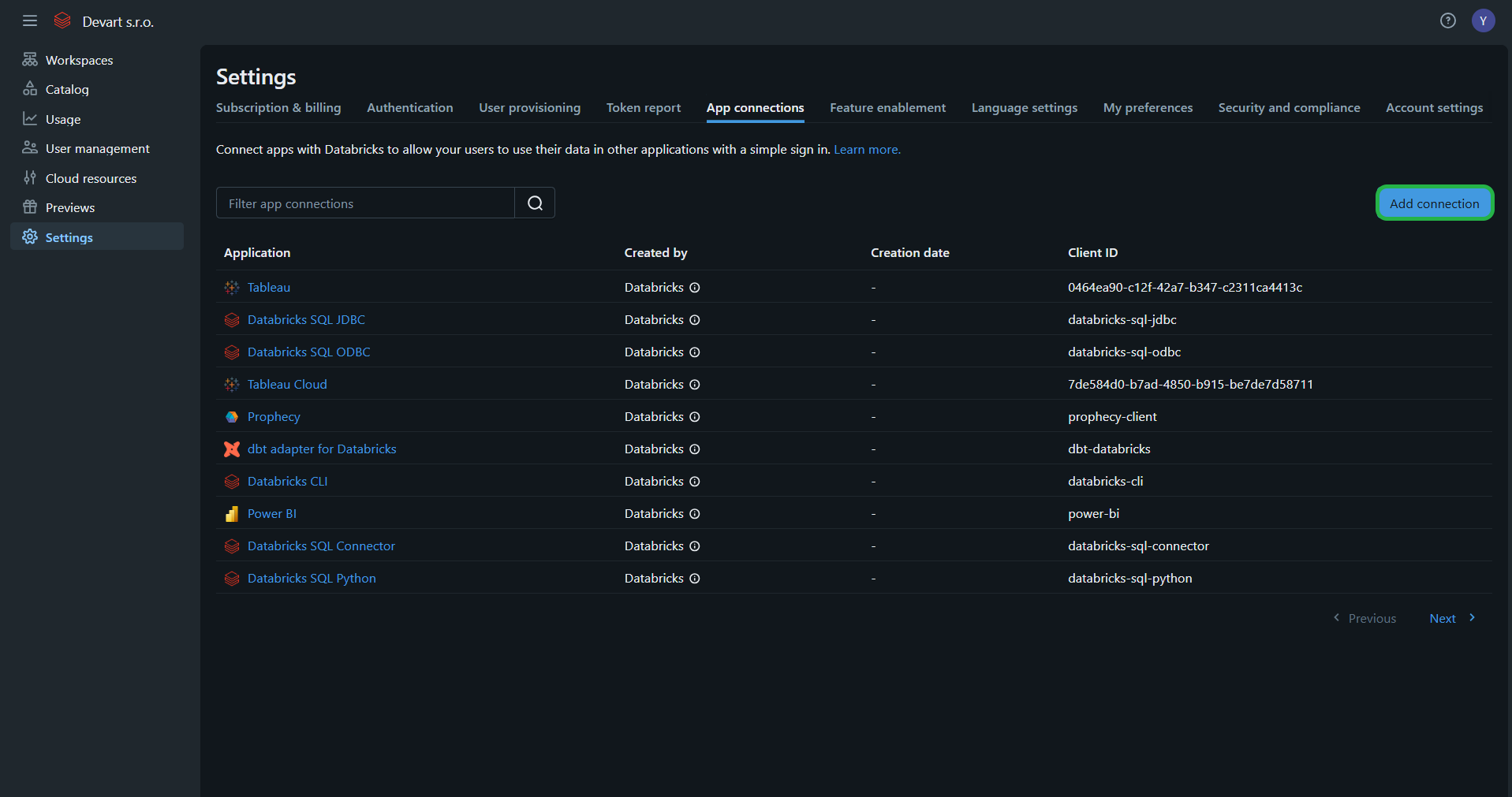The width and height of the screenshot is (1512, 797).
Task: Switch to the Security and compliance tab
Action: pyautogui.click(x=1289, y=108)
